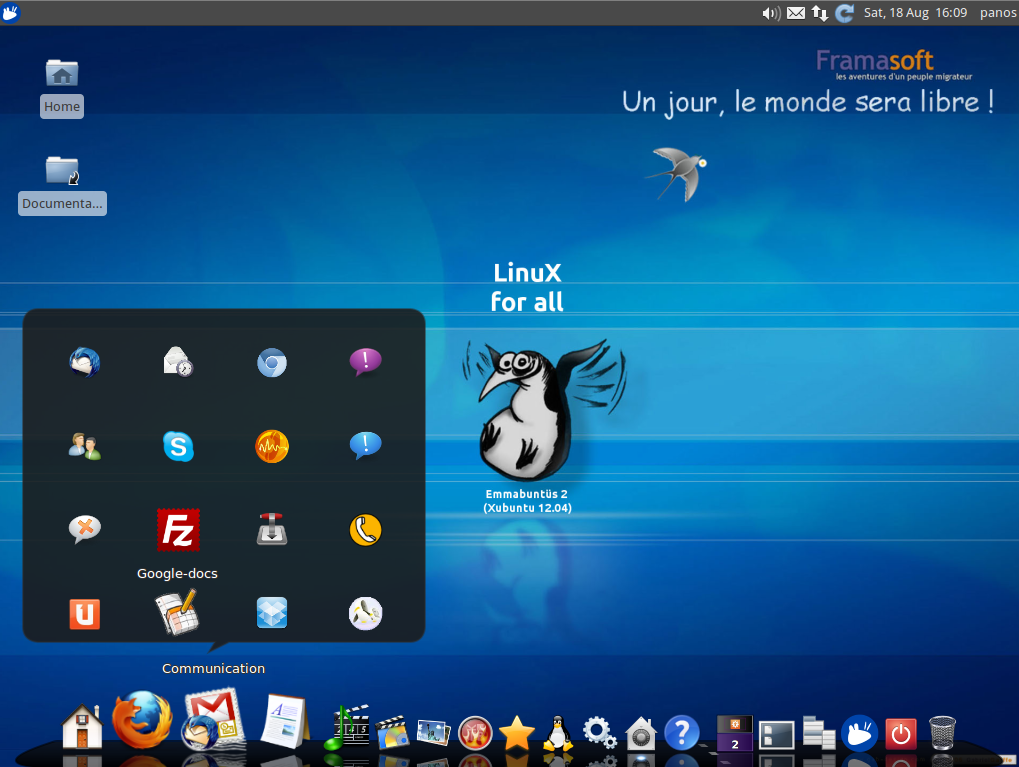The width and height of the screenshot is (1019, 767).
Task: Open Chromium browser from the Communication popup
Action: tap(272, 363)
